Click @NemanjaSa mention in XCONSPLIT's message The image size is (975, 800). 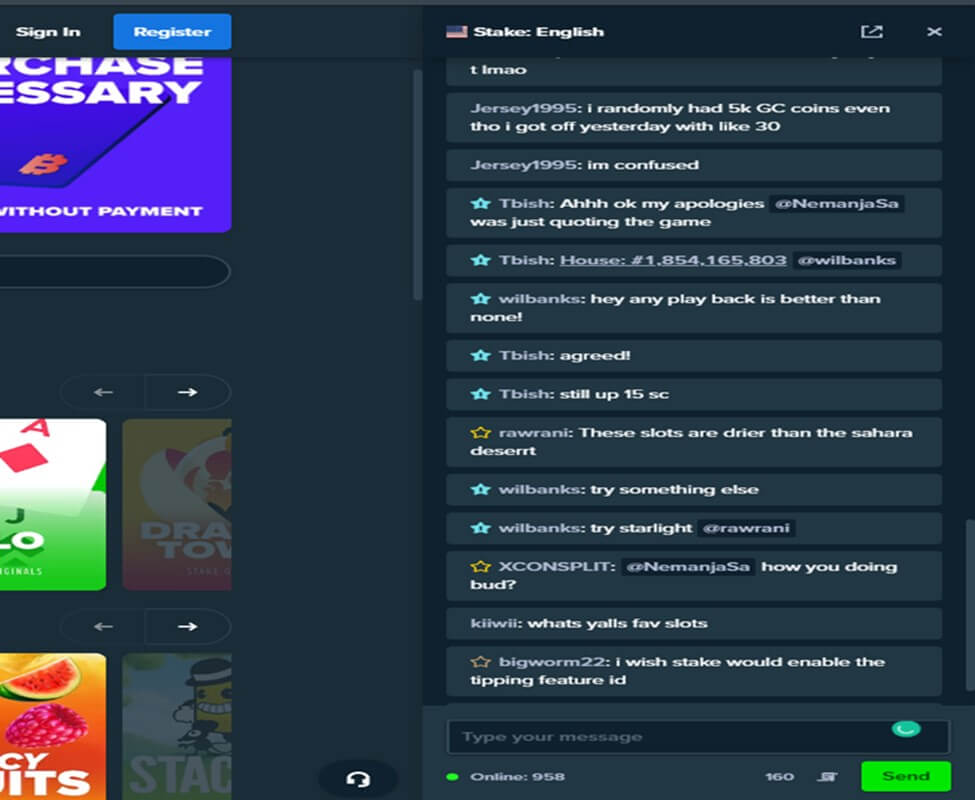click(x=688, y=566)
